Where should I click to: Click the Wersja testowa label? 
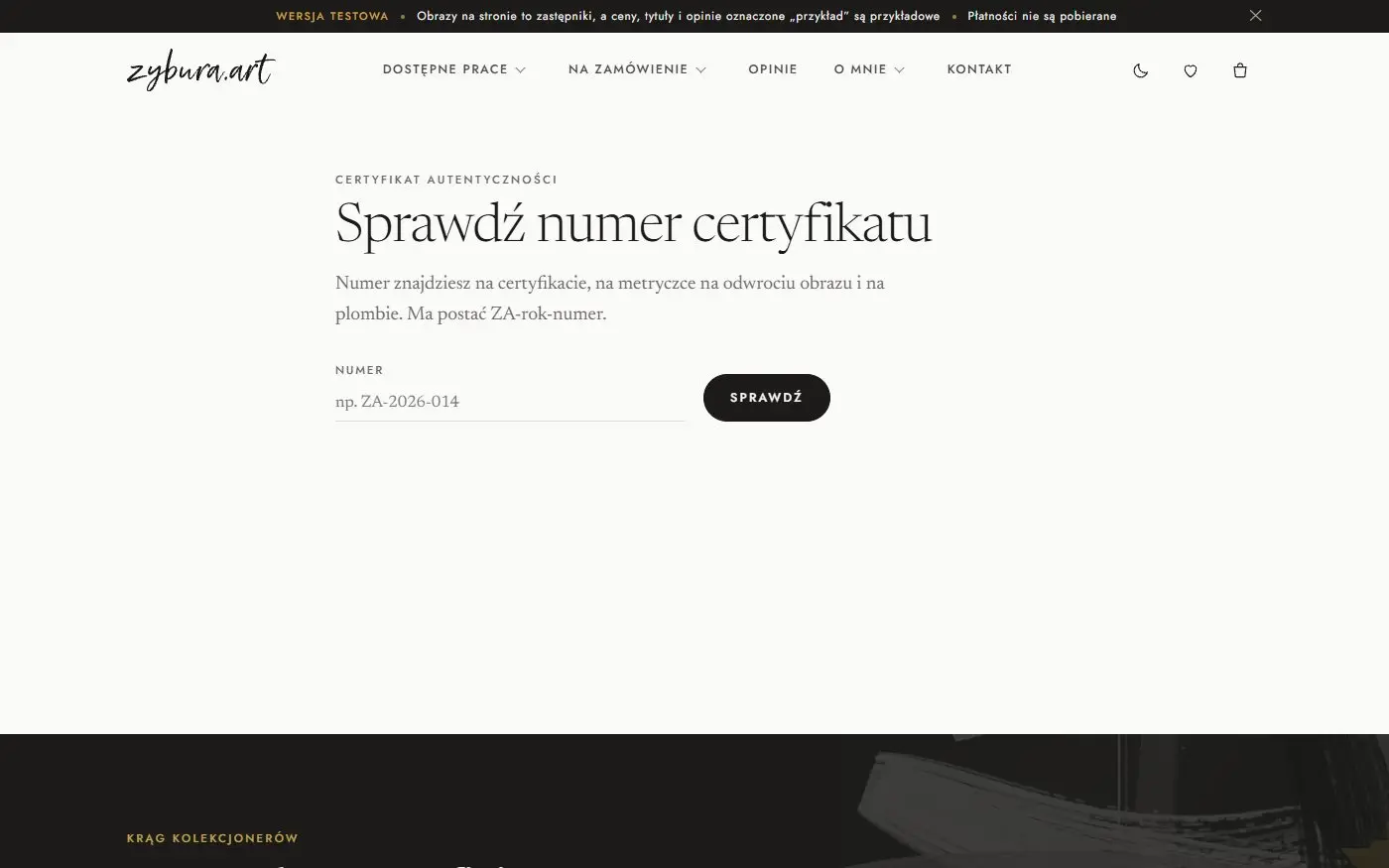(x=332, y=16)
